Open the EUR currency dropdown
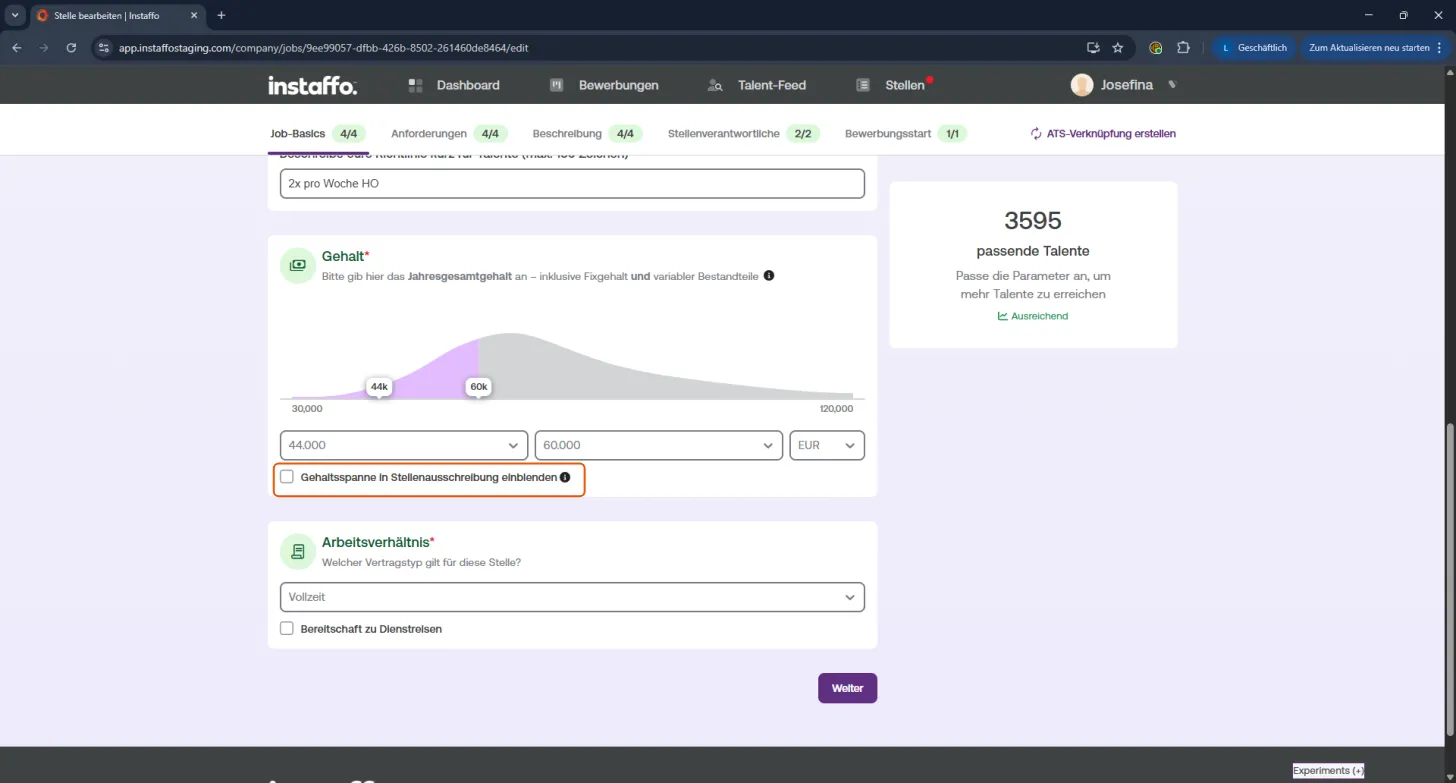 coord(827,445)
